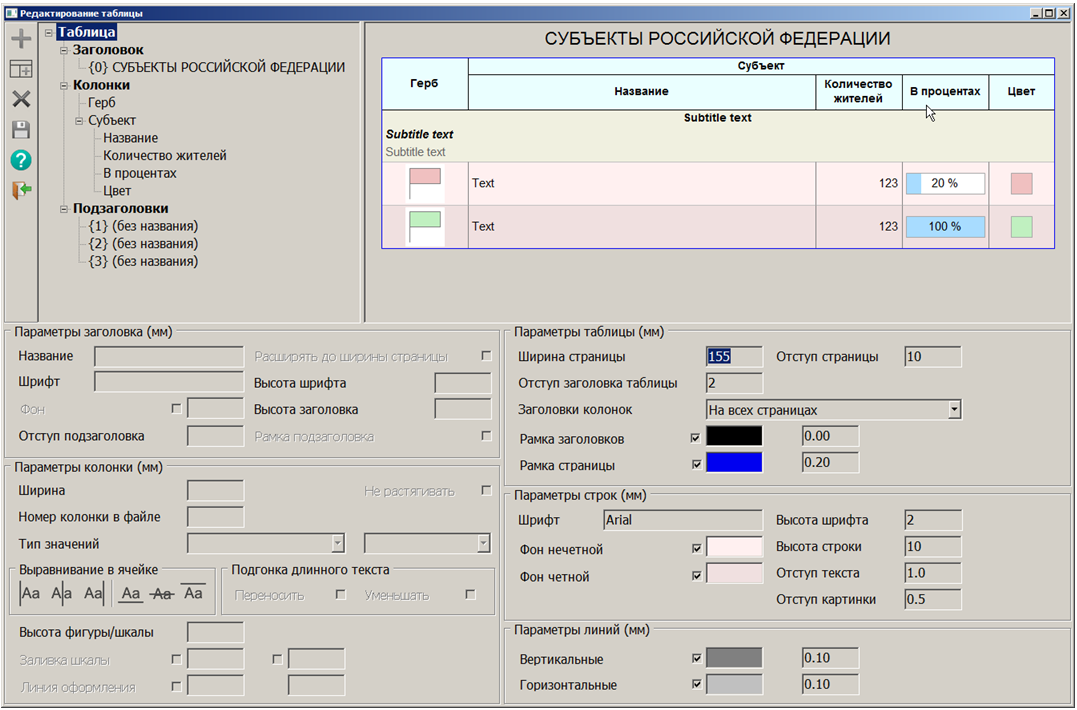
Task: Click the add table column icon
Action: click(x=21, y=69)
